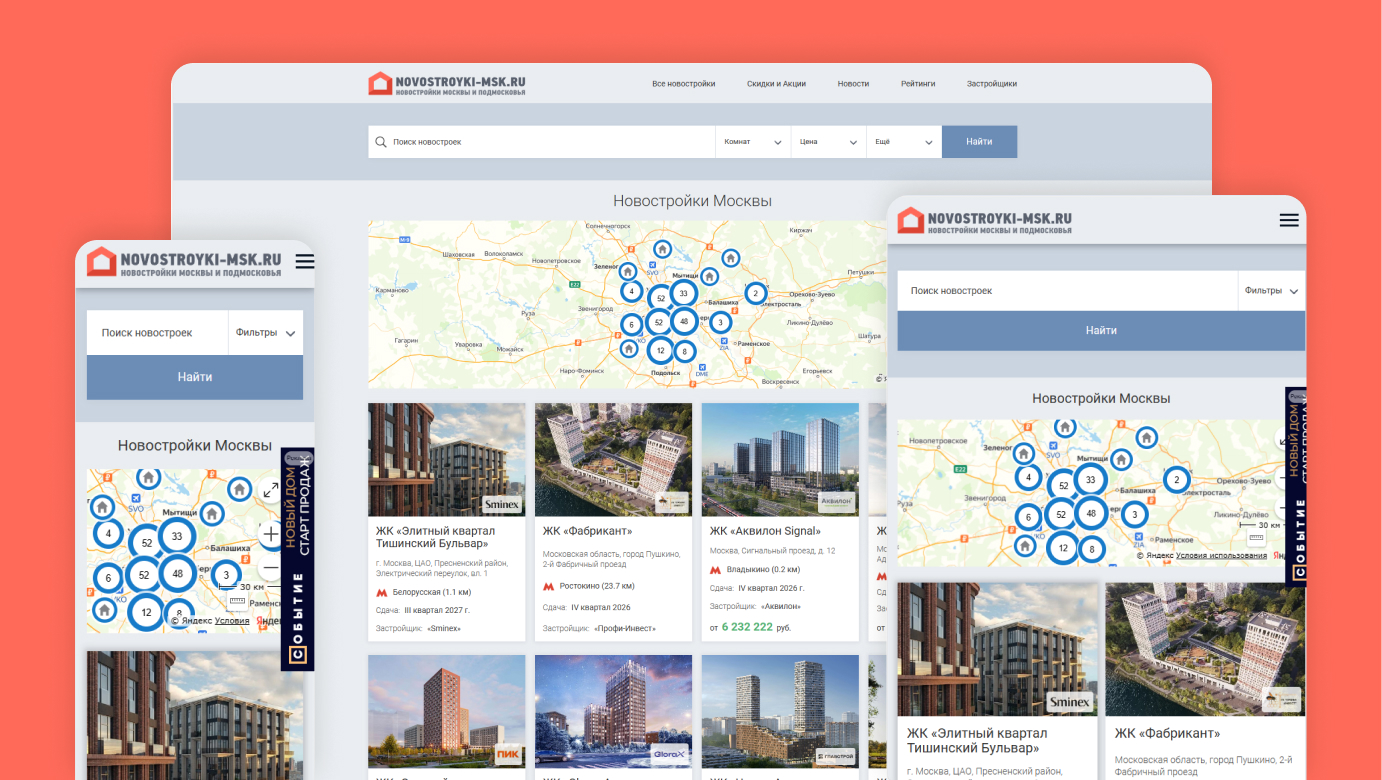Expand the Ещё dropdown in the desktop search bar
This screenshot has width=1382, height=780.
click(x=903, y=142)
